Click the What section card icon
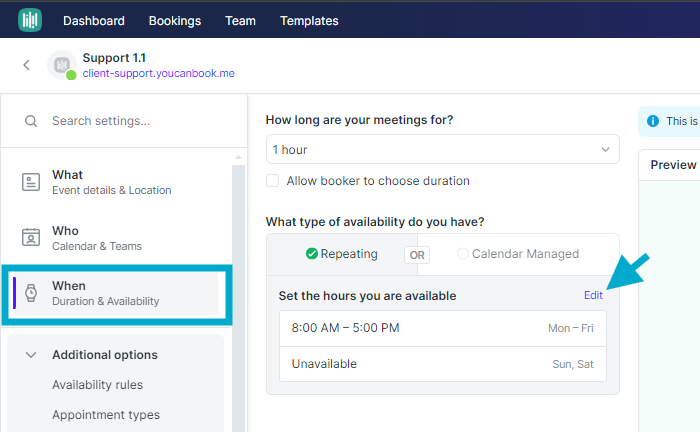The width and height of the screenshot is (700, 432). pyautogui.click(x=31, y=182)
